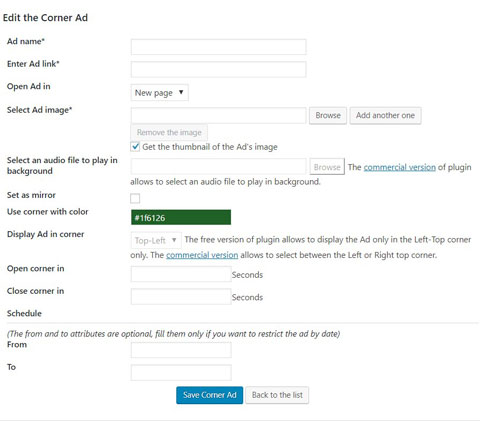The image size is (480, 421).
Task: Click the blue 'Save Corner Ad' button
Action: (x=209, y=395)
